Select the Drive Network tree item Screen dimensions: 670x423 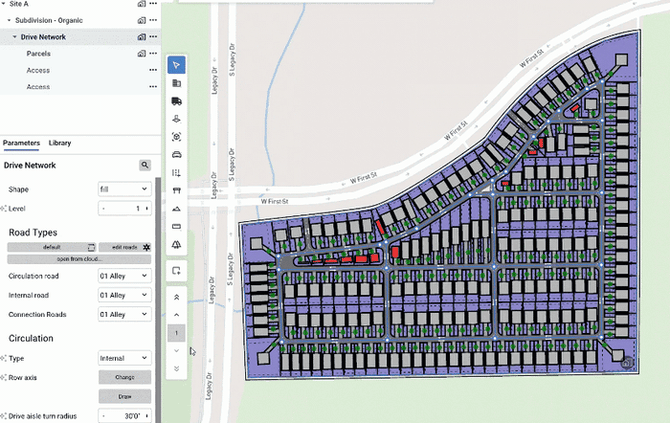coord(43,37)
